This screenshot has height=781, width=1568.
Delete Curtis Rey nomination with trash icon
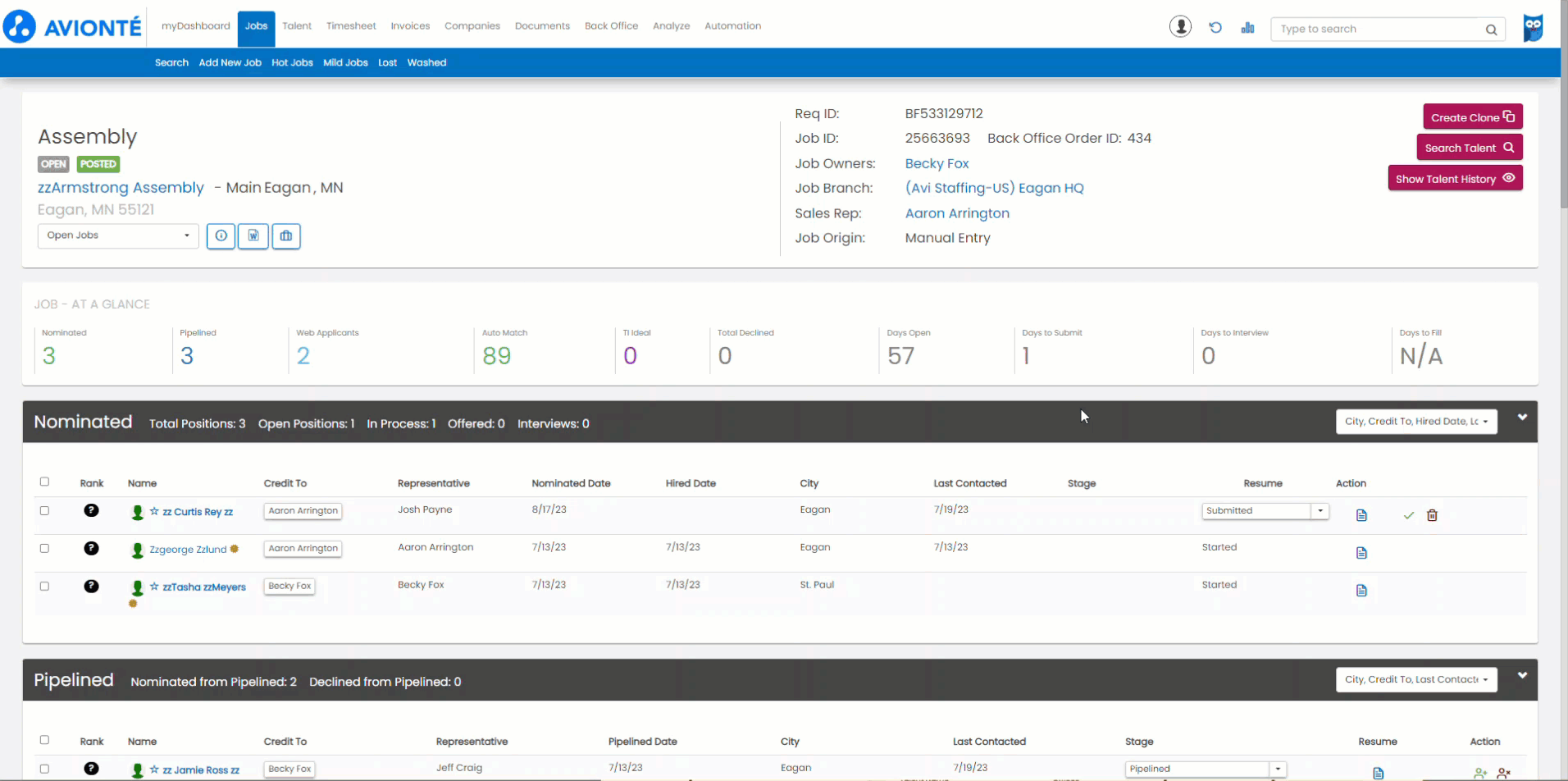[x=1432, y=515]
